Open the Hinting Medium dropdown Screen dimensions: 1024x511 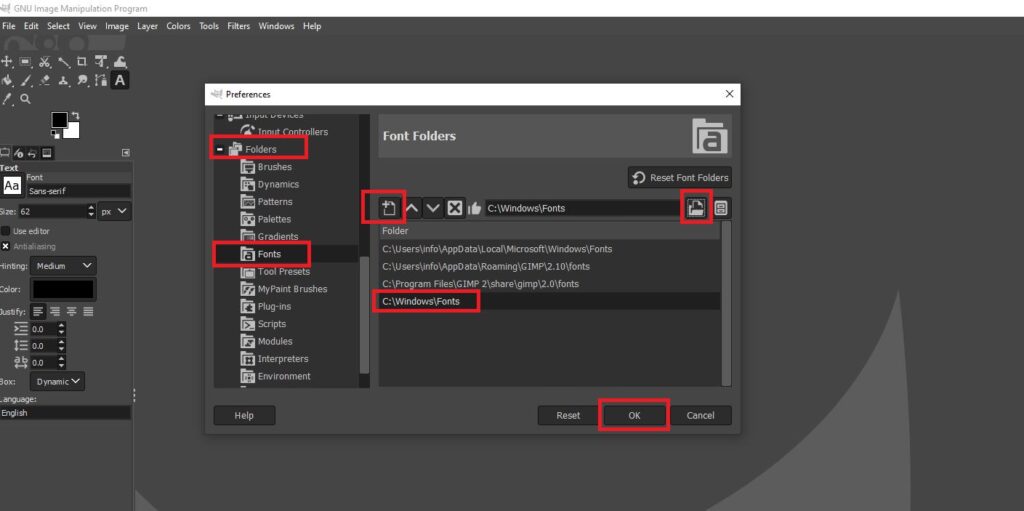63,266
